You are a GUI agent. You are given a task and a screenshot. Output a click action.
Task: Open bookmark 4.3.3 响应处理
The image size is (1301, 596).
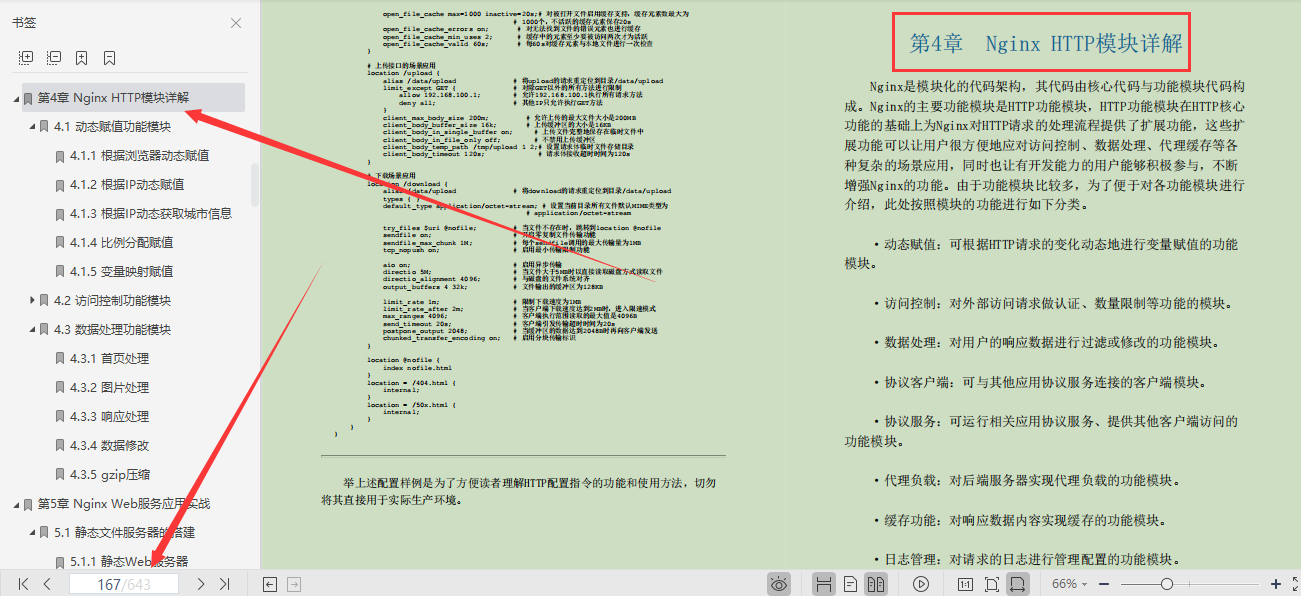109,416
